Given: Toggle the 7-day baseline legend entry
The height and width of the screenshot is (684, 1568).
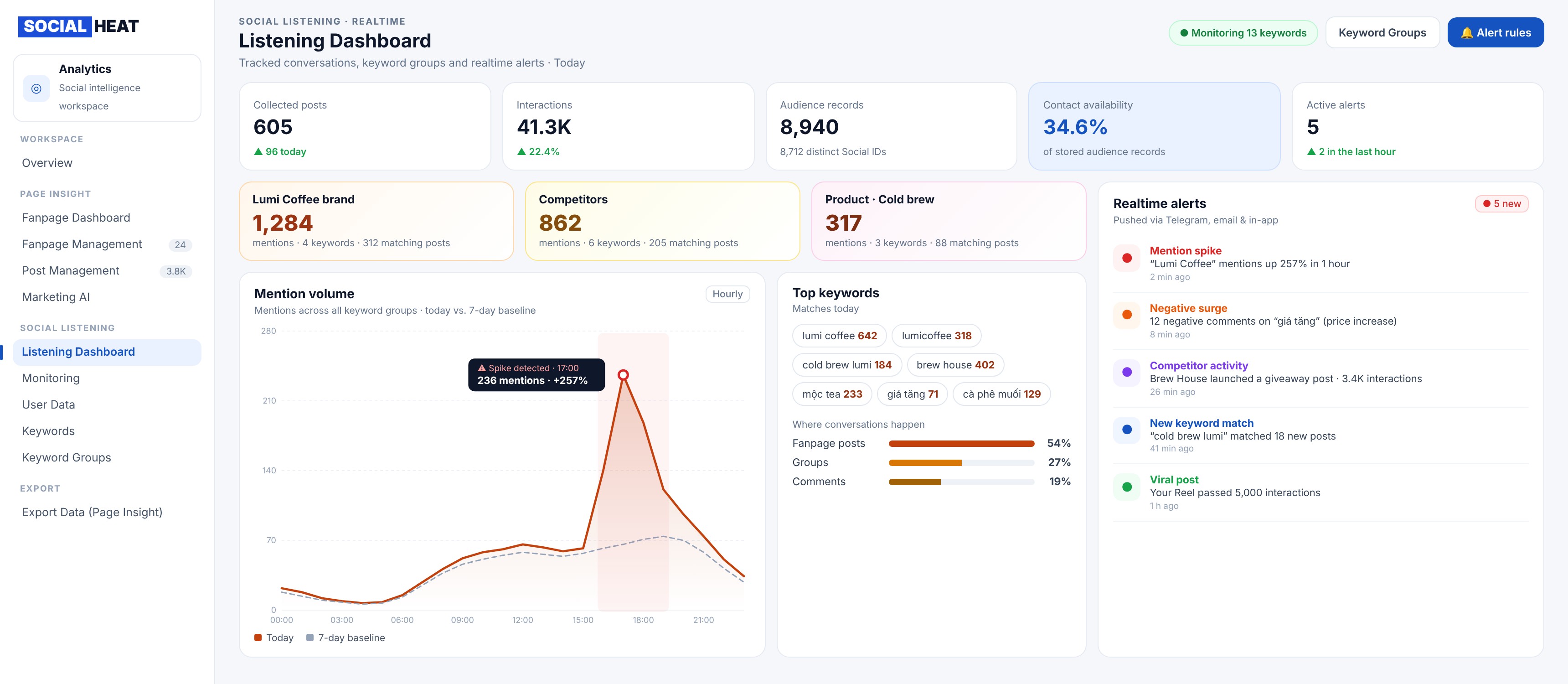Looking at the screenshot, I should (x=345, y=637).
